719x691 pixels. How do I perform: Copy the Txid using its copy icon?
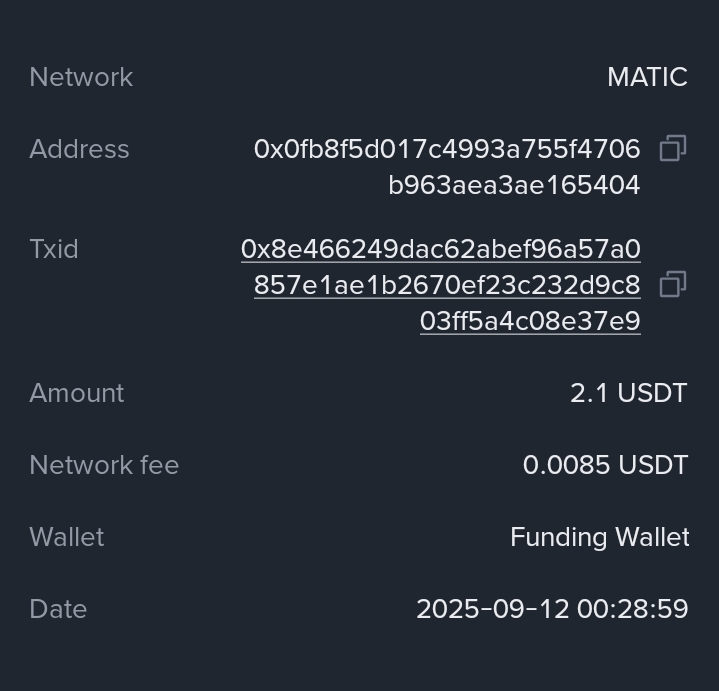point(673,285)
